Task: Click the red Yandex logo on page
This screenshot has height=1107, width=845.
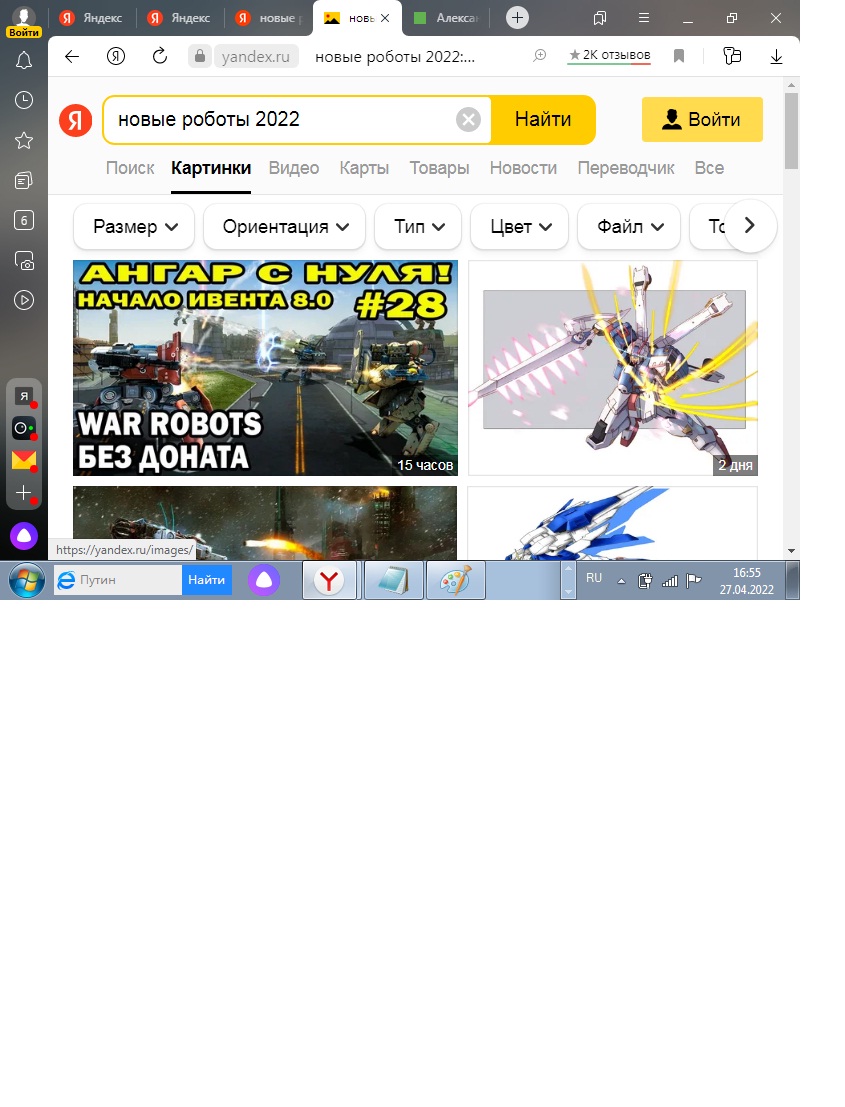Action: (76, 120)
